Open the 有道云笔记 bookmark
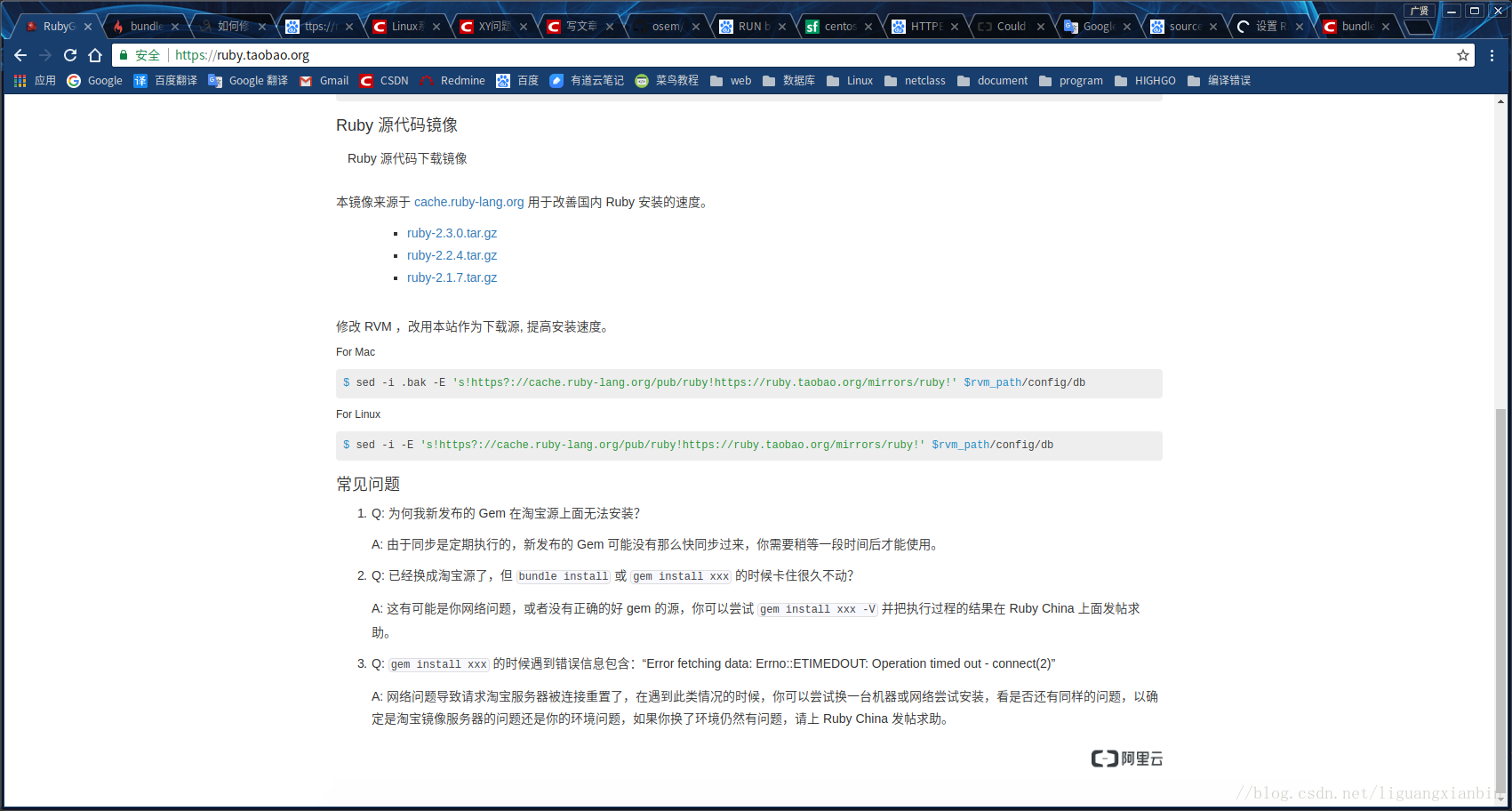 587,81
